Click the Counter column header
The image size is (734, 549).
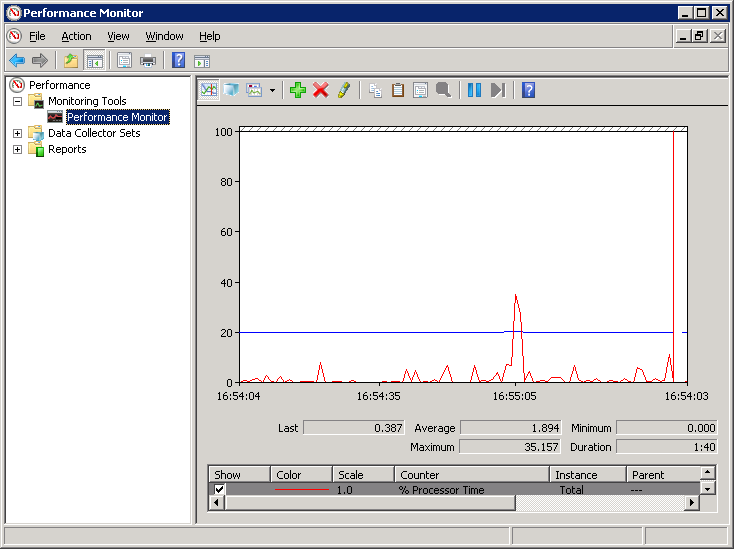tap(472, 475)
